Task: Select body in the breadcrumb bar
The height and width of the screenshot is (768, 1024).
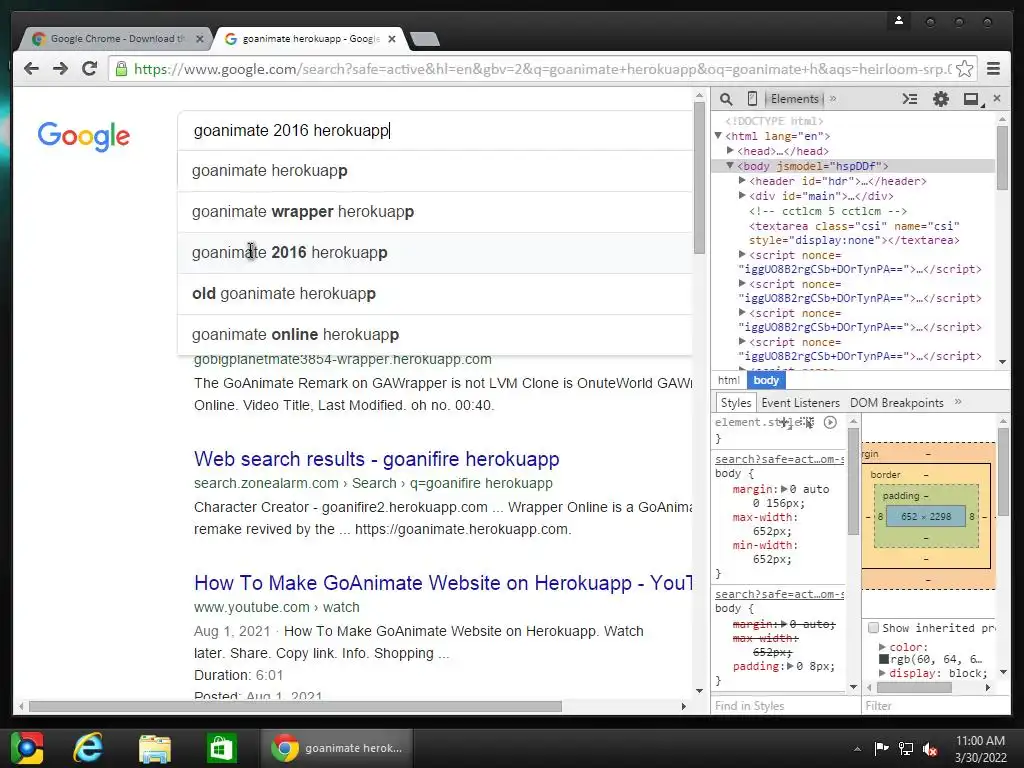Action: 765,380
